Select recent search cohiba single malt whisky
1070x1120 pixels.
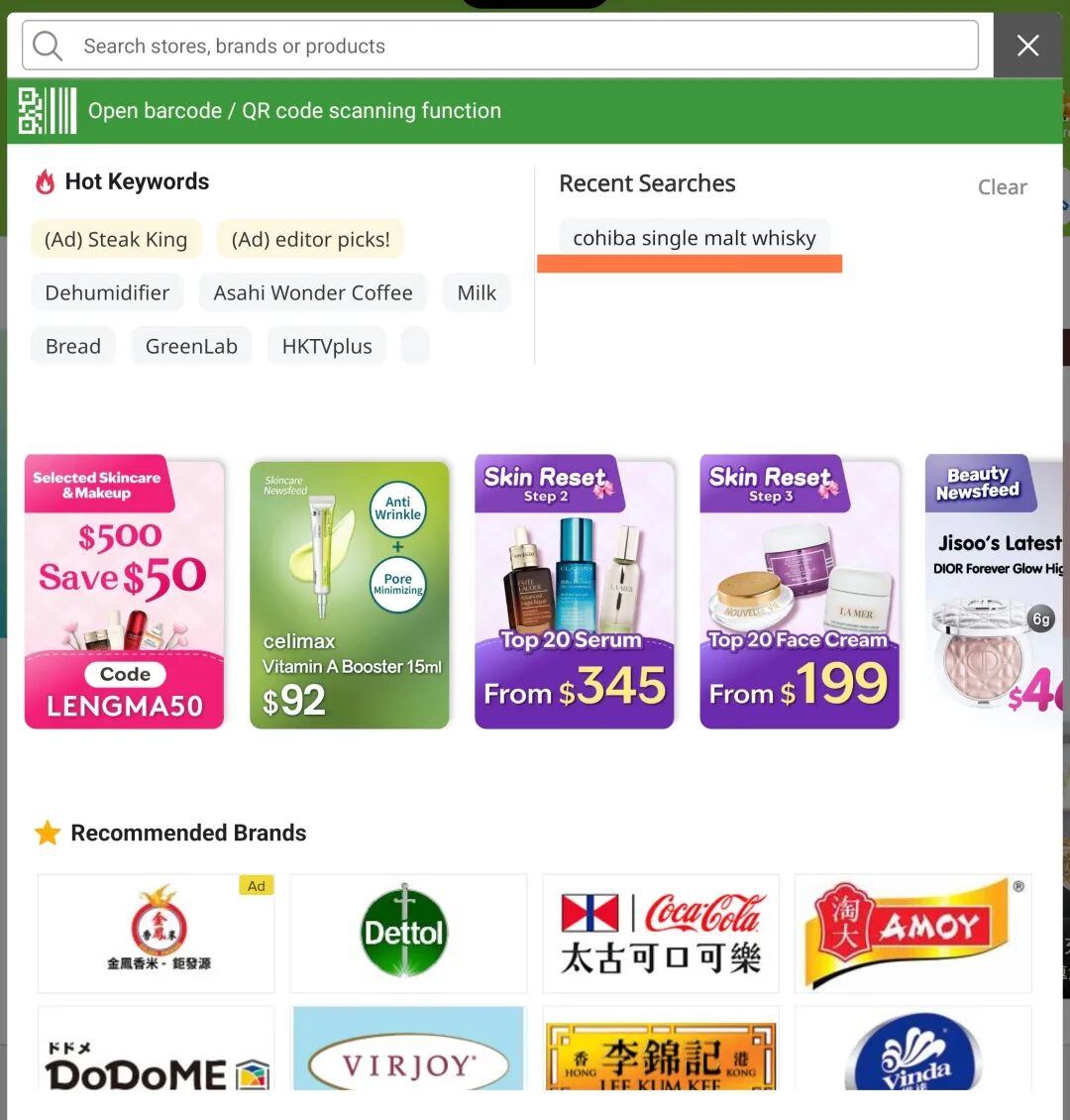coord(694,238)
